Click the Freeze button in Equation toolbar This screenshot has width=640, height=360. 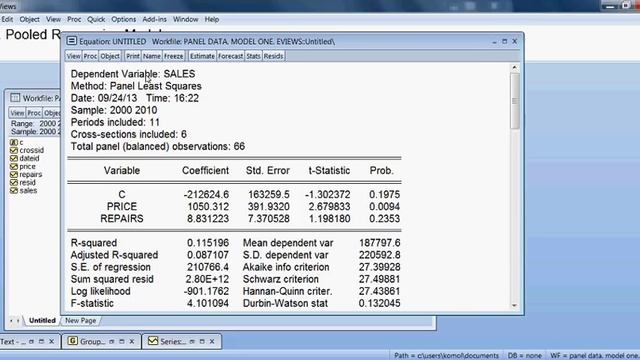173,56
